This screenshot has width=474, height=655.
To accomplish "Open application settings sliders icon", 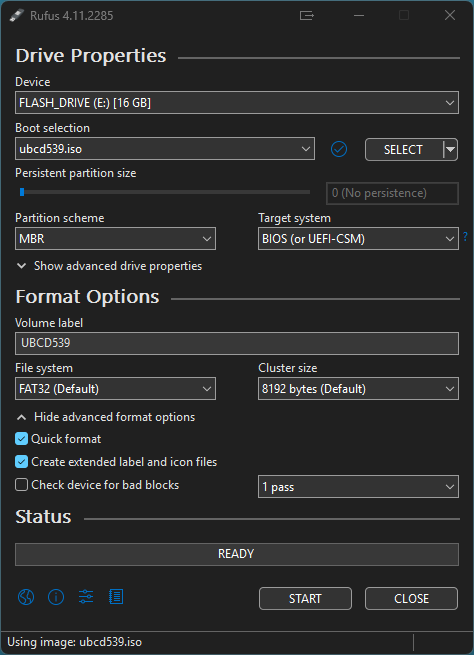I will (x=86, y=597).
